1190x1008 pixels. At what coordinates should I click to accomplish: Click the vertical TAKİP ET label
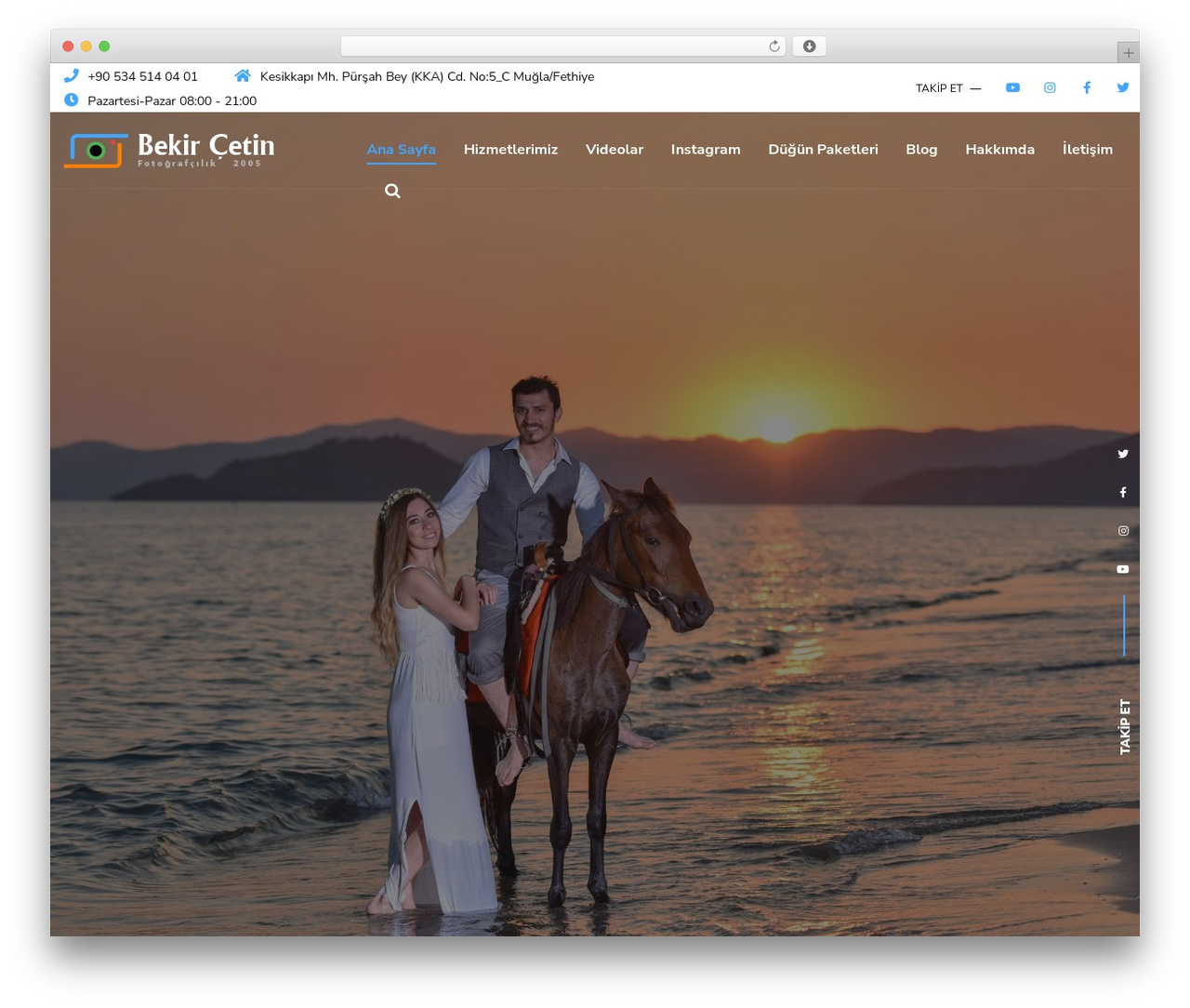tap(1124, 726)
